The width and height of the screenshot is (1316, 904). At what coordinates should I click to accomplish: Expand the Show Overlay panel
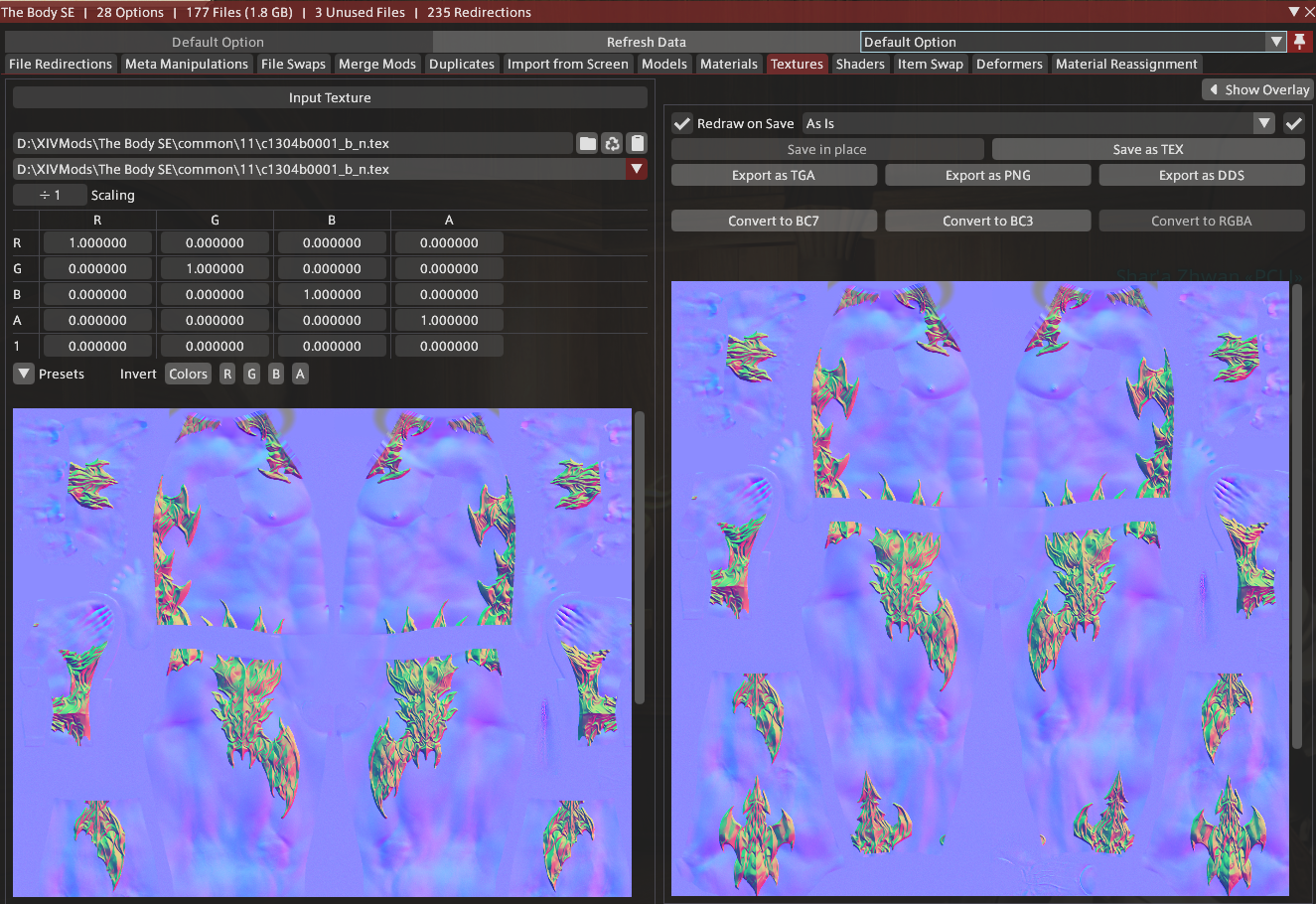pos(1256,89)
